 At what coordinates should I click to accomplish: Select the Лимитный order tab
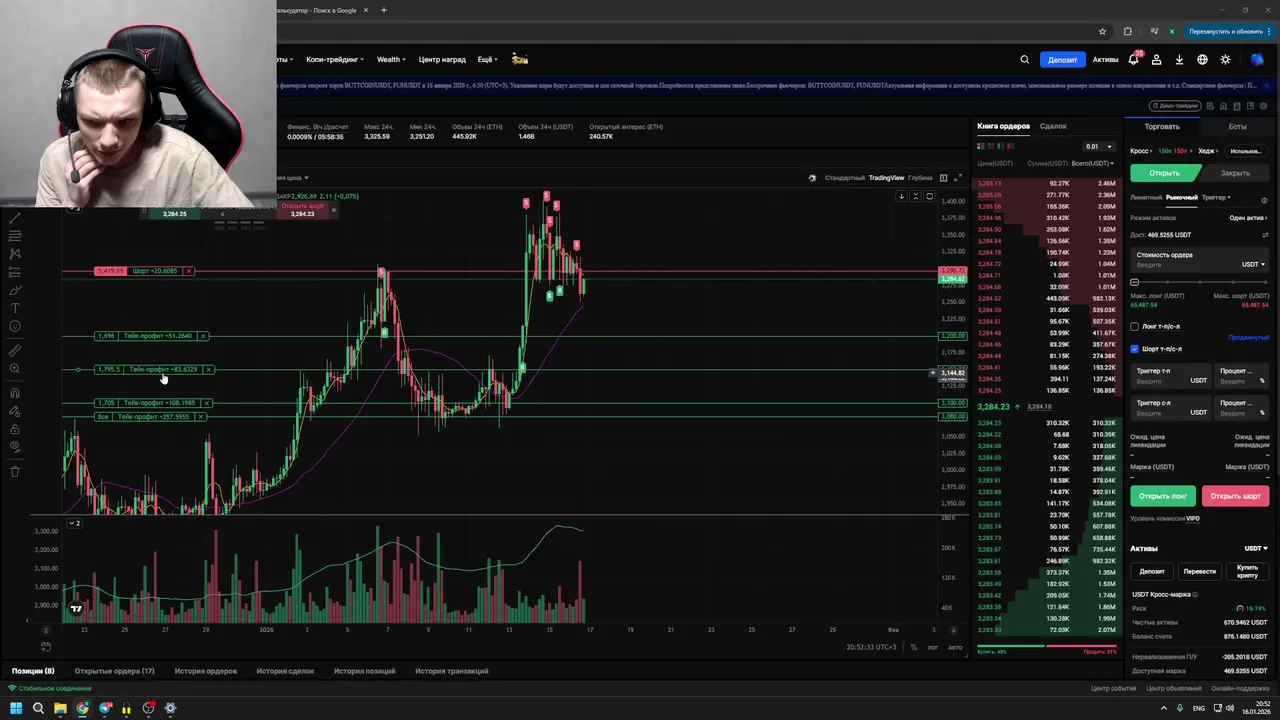tap(1146, 198)
